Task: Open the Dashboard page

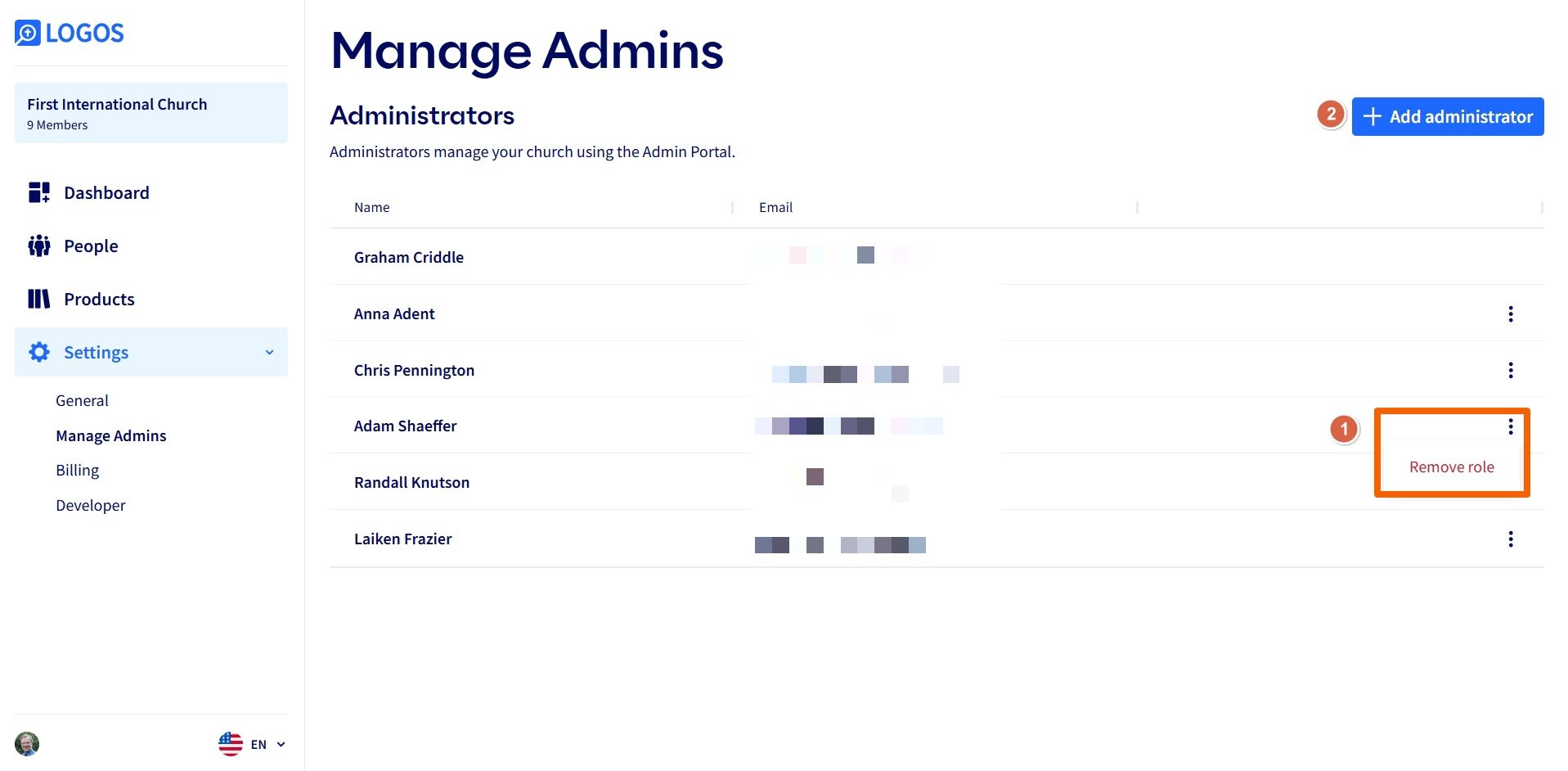Action: (106, 193)
